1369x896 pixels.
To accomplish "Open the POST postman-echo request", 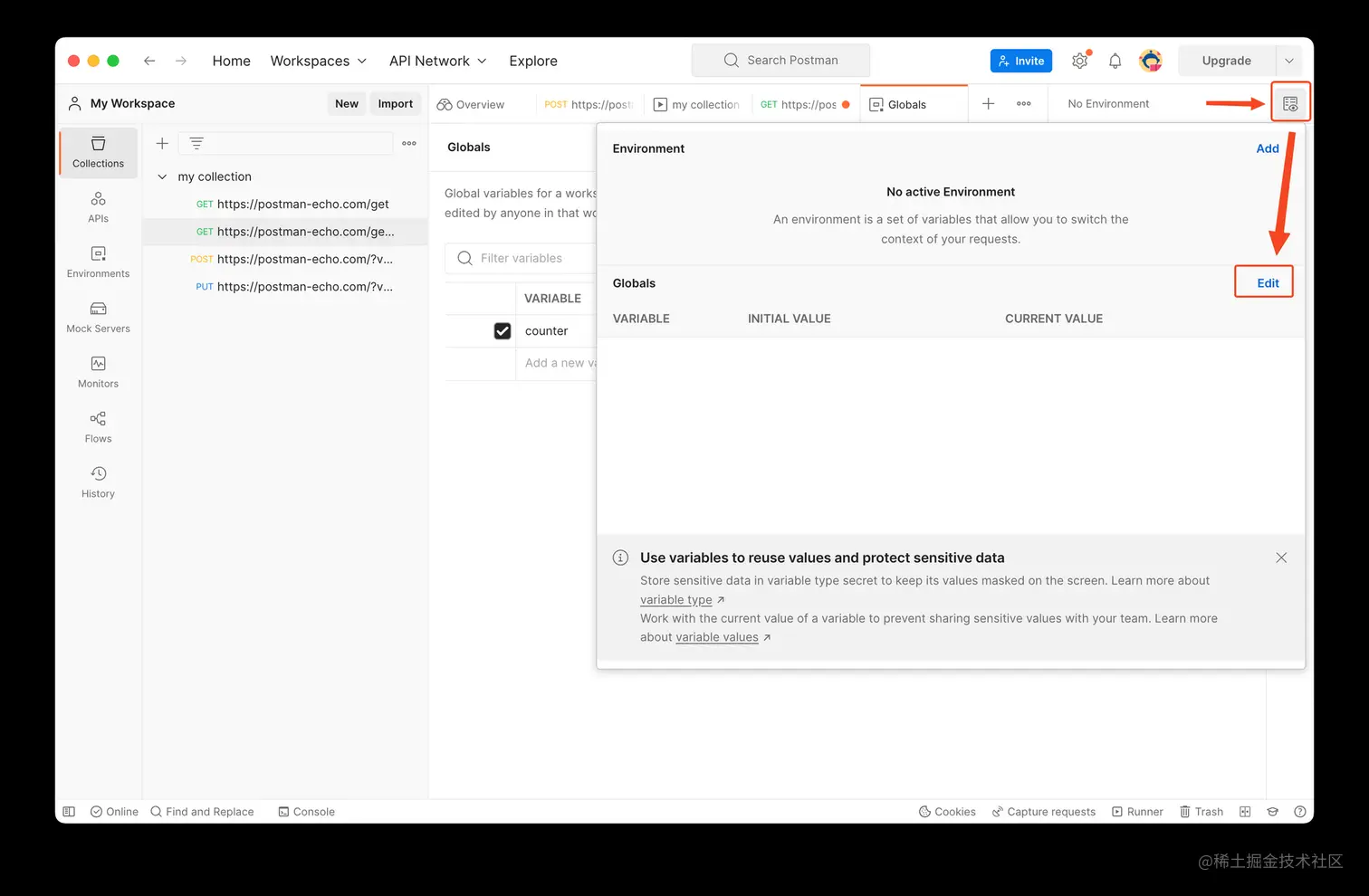I will pyautogui.click(x=285, y=259).
